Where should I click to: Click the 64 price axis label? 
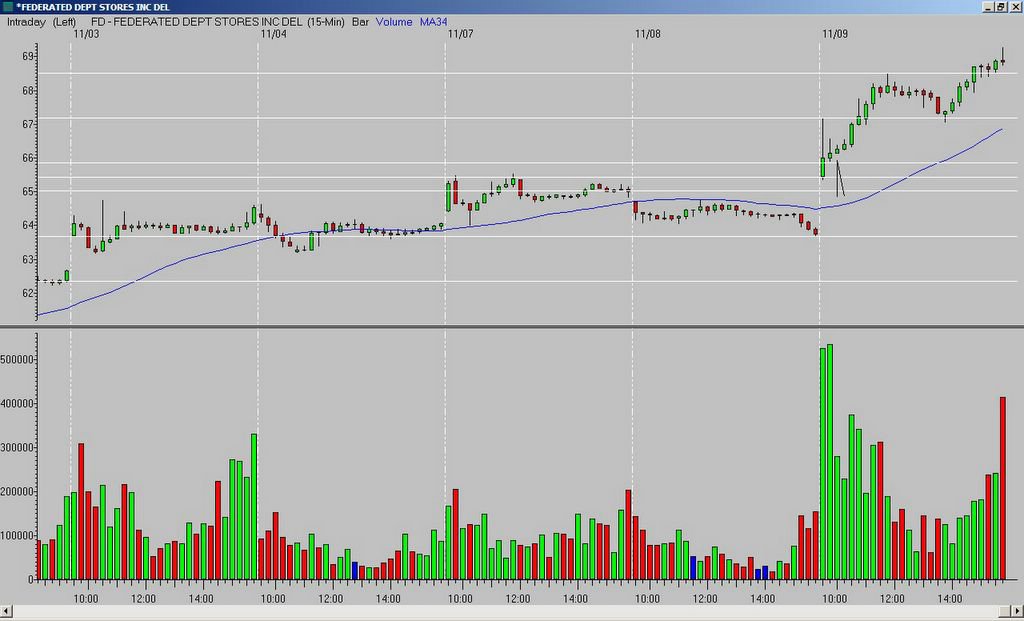[x=27, y=226]
